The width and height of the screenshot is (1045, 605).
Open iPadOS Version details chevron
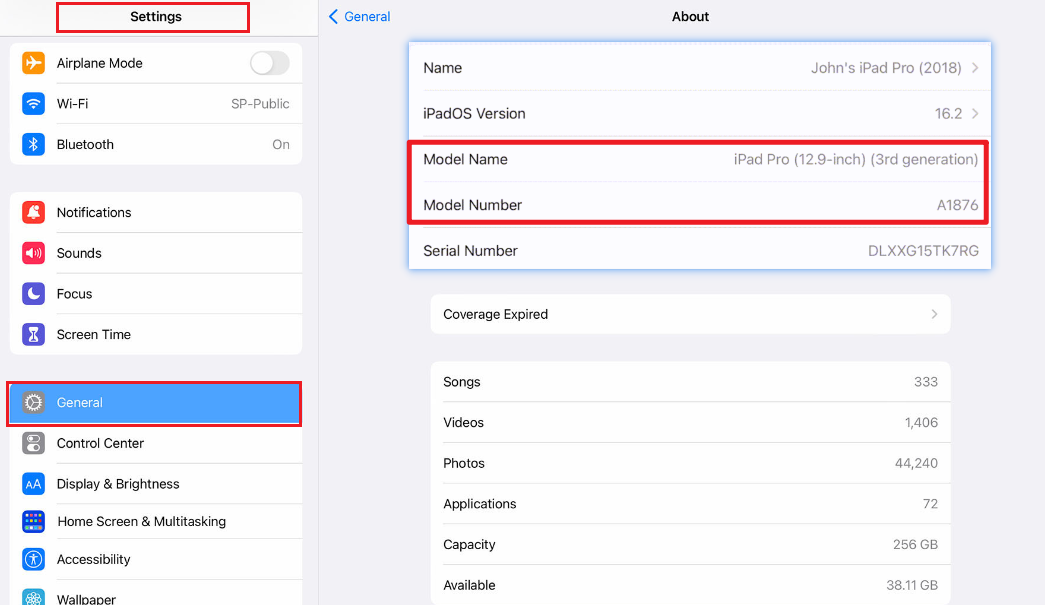click(974, 114)
